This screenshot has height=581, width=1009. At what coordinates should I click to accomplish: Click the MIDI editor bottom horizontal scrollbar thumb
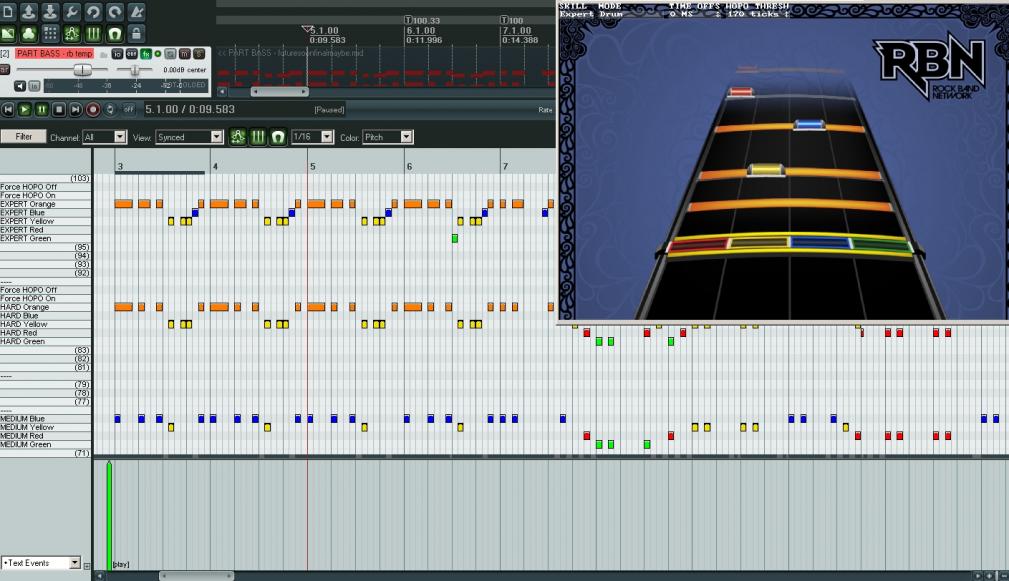tap(197, 576)
